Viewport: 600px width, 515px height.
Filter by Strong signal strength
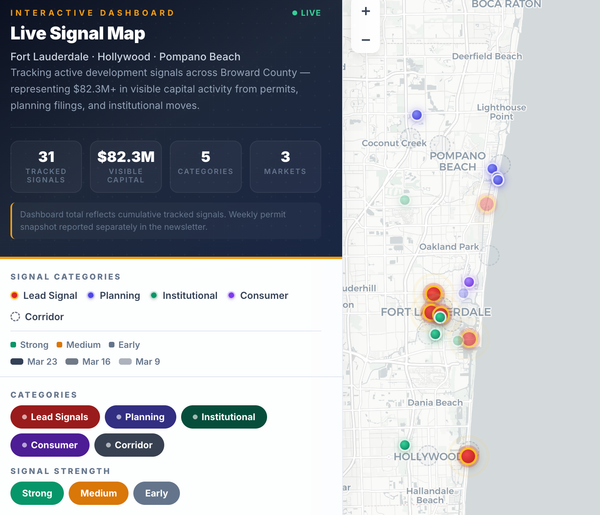point(37,493)
